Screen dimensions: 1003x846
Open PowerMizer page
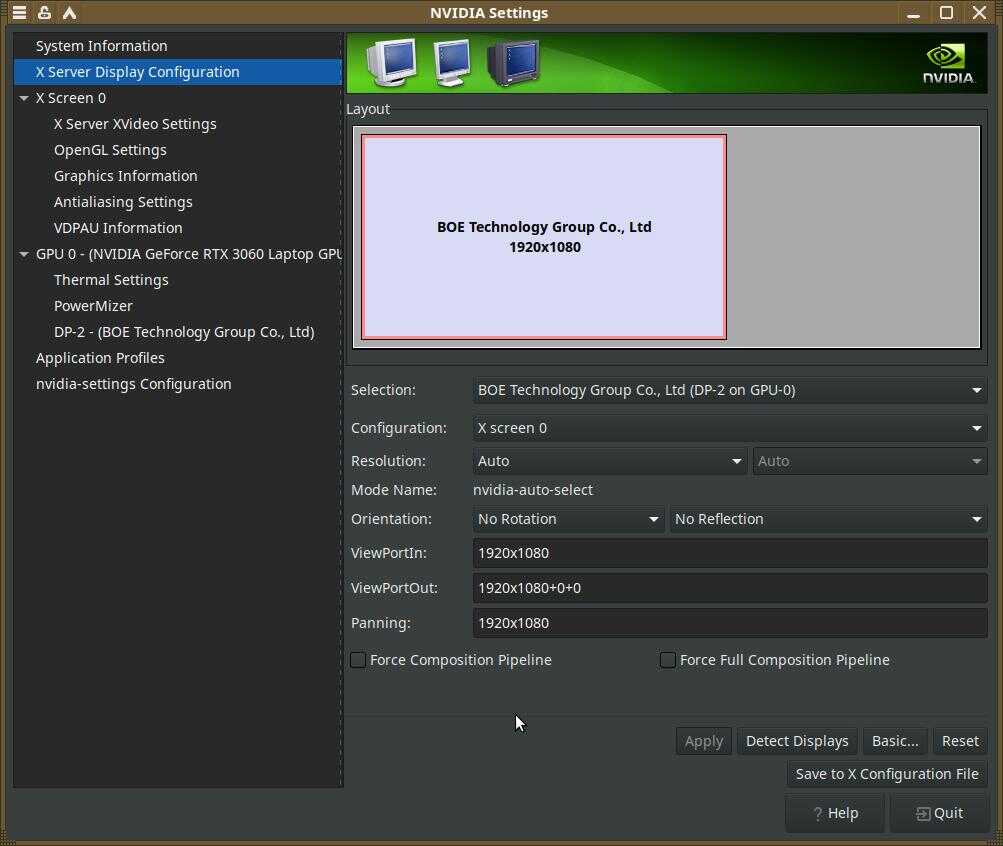pos(178,306)
